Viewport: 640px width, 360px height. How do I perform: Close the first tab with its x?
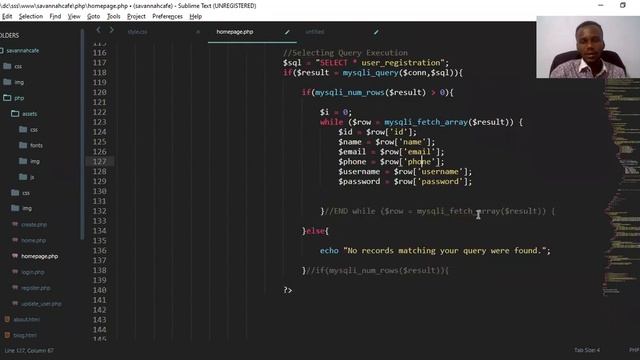click(198, 32)
